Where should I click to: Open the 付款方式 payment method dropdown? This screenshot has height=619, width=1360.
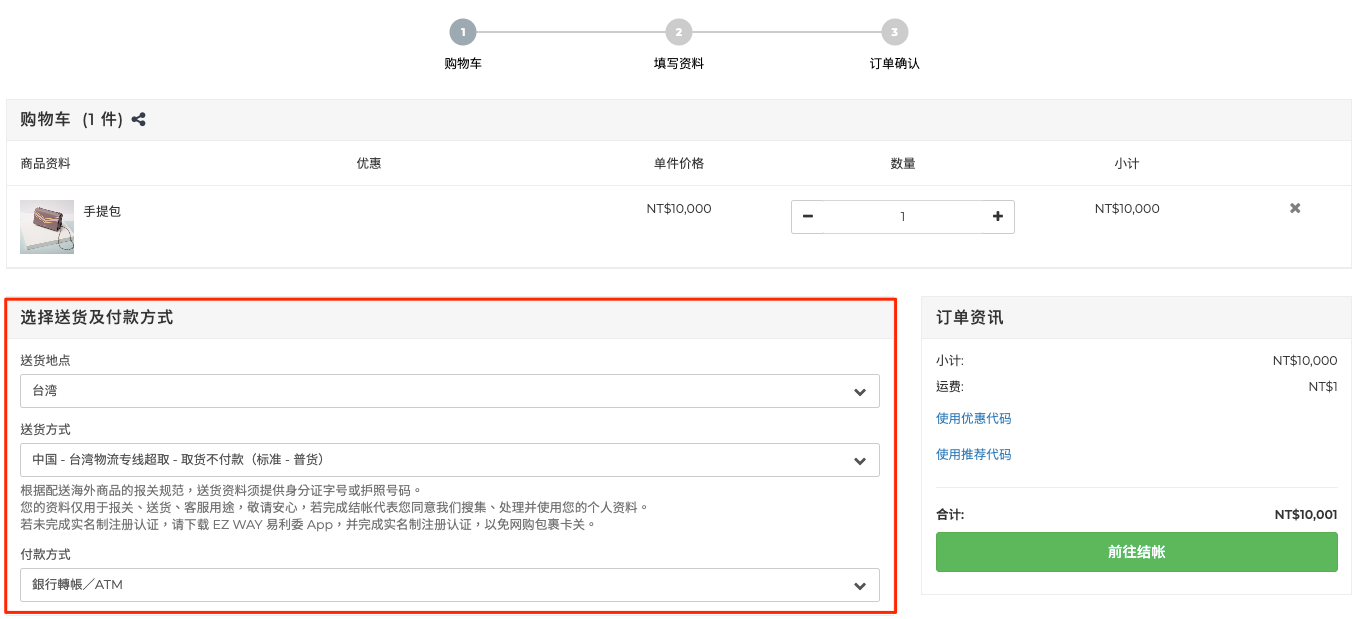tap(450, 585)
